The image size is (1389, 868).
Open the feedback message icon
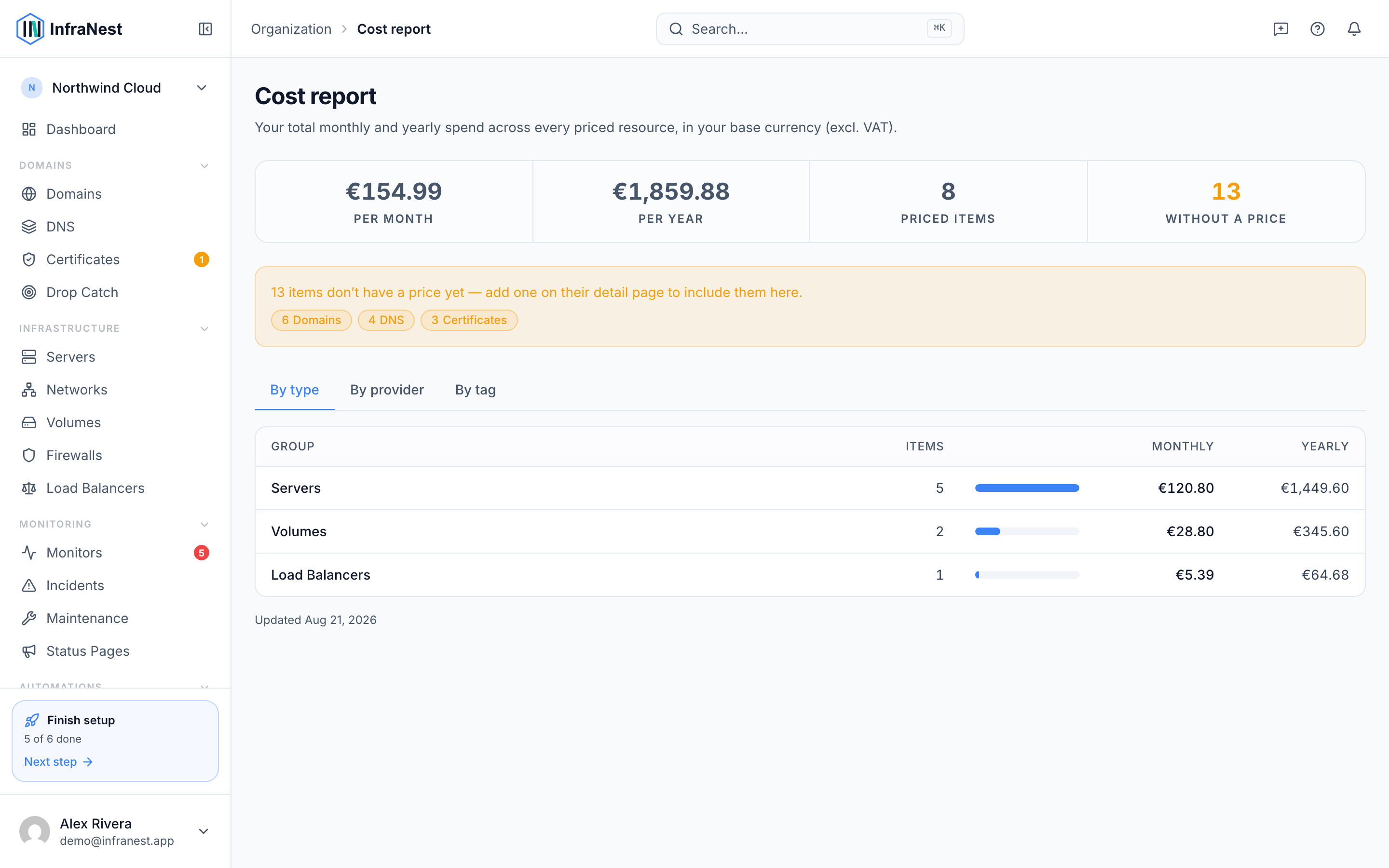click(x=1280, y=29)
